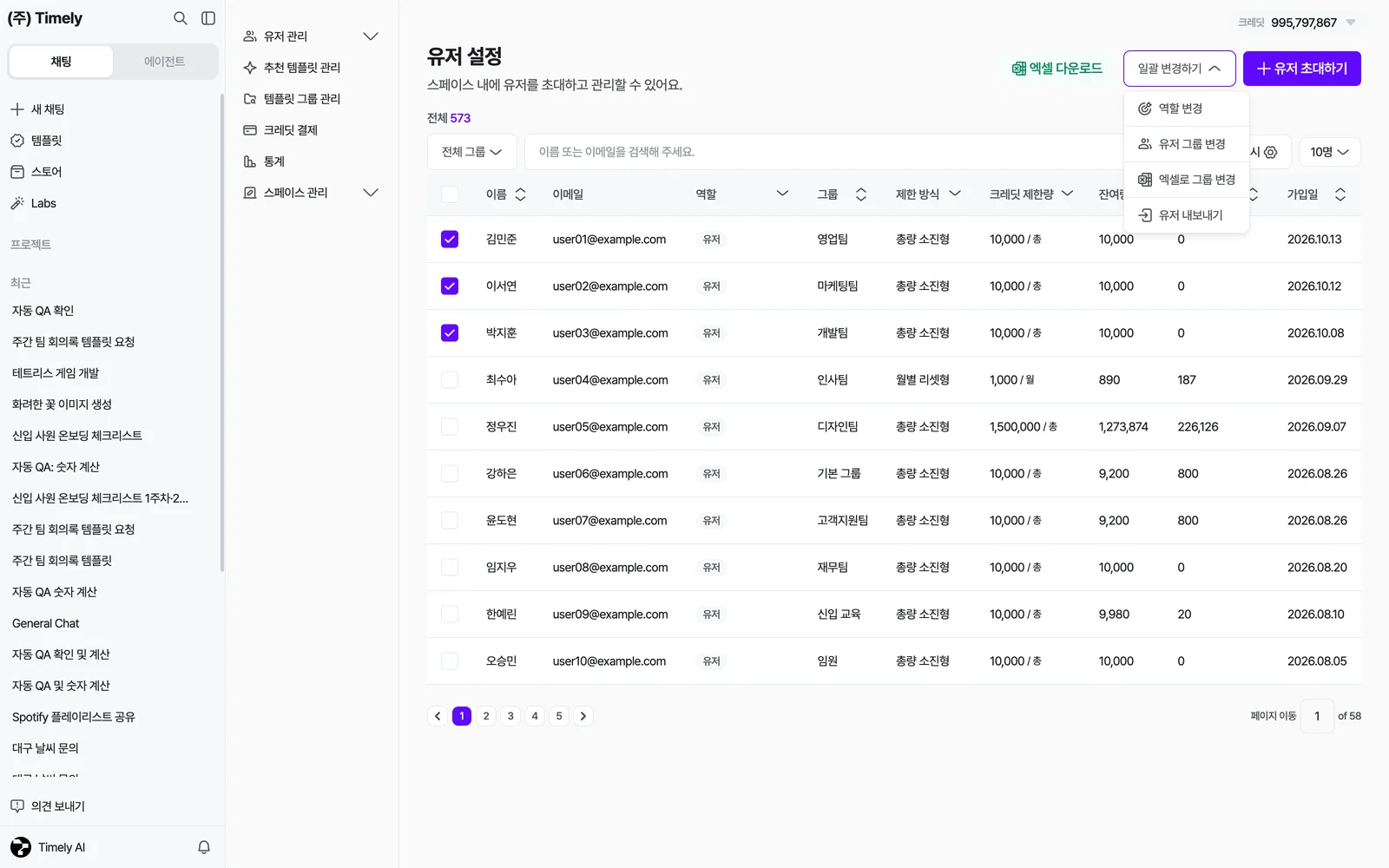Open the 스토어 sidebar item
Screen dimensions: 1389x868
point(36,172)
